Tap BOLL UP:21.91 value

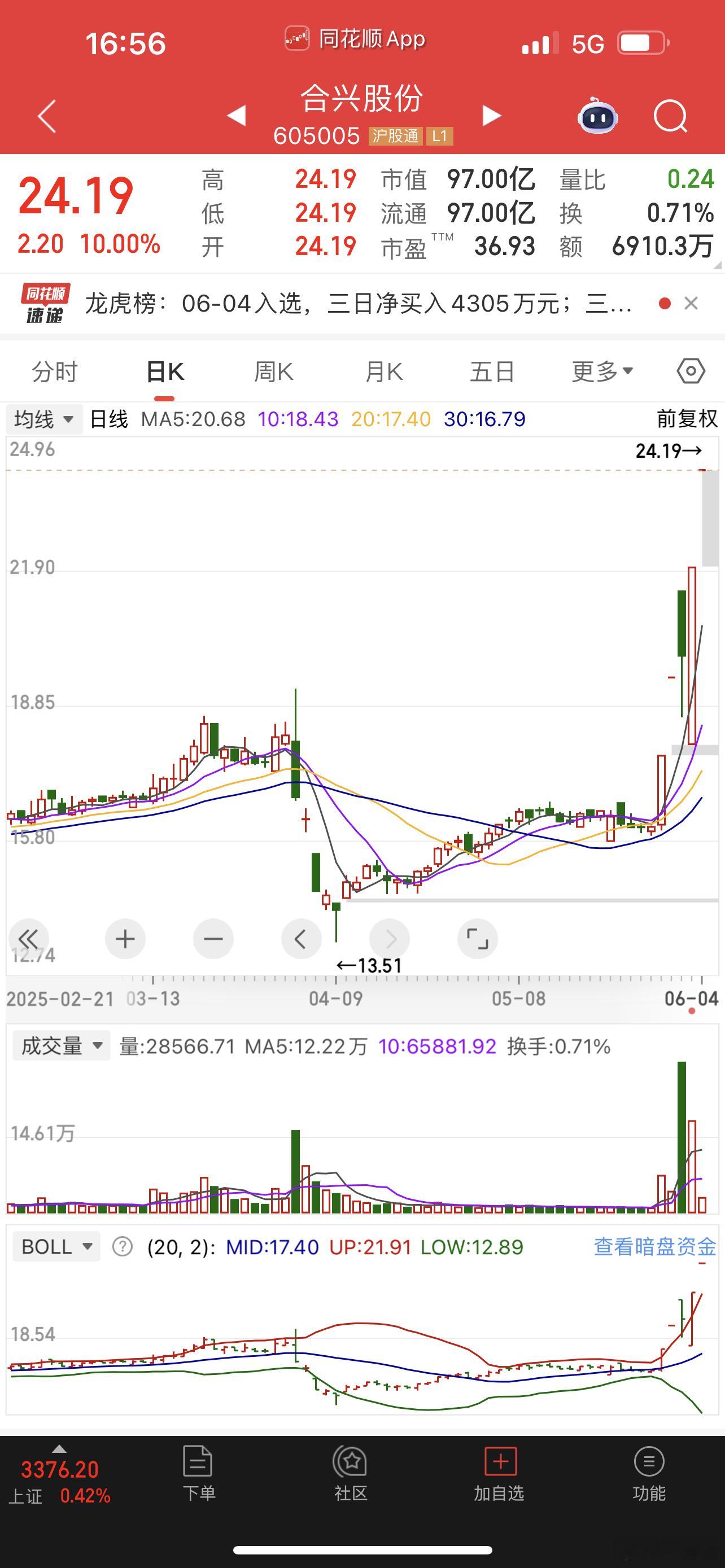click(370, 1247)
